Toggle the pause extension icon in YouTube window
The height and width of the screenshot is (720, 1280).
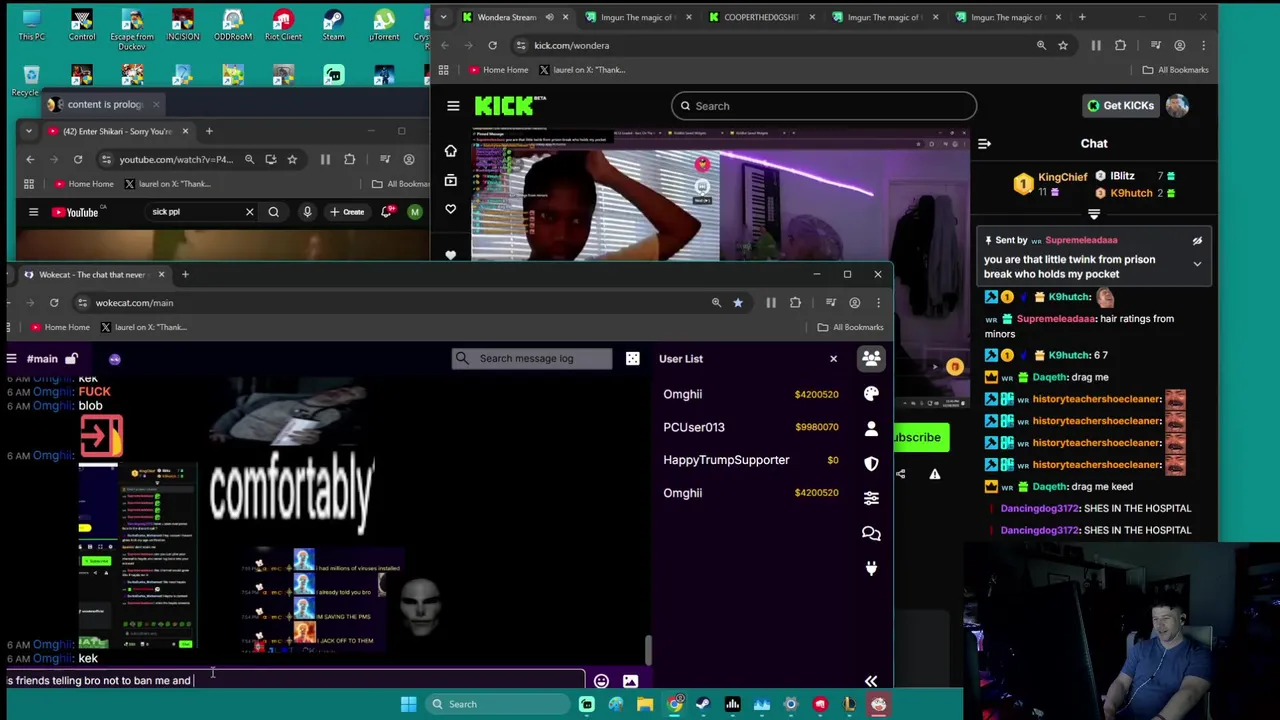[325, 159]
